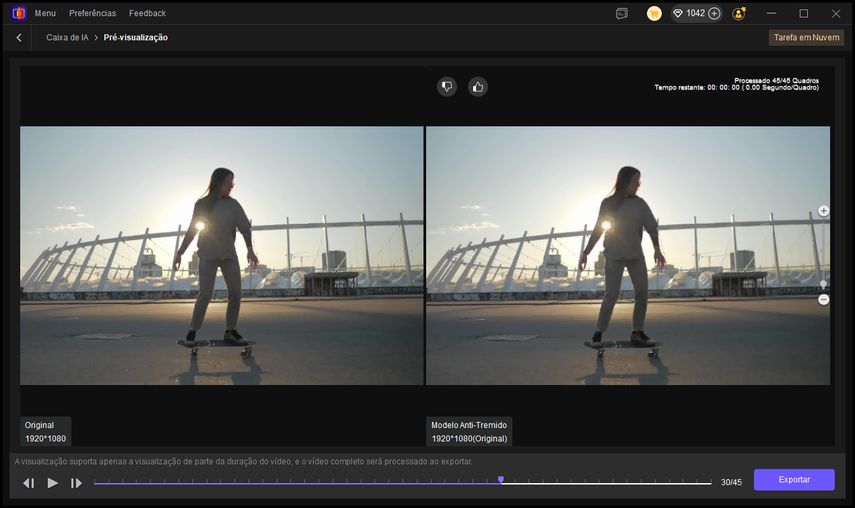Click the Tempo restante status text
This screenshot has height=508, width=855.
[x=737, y=88]
